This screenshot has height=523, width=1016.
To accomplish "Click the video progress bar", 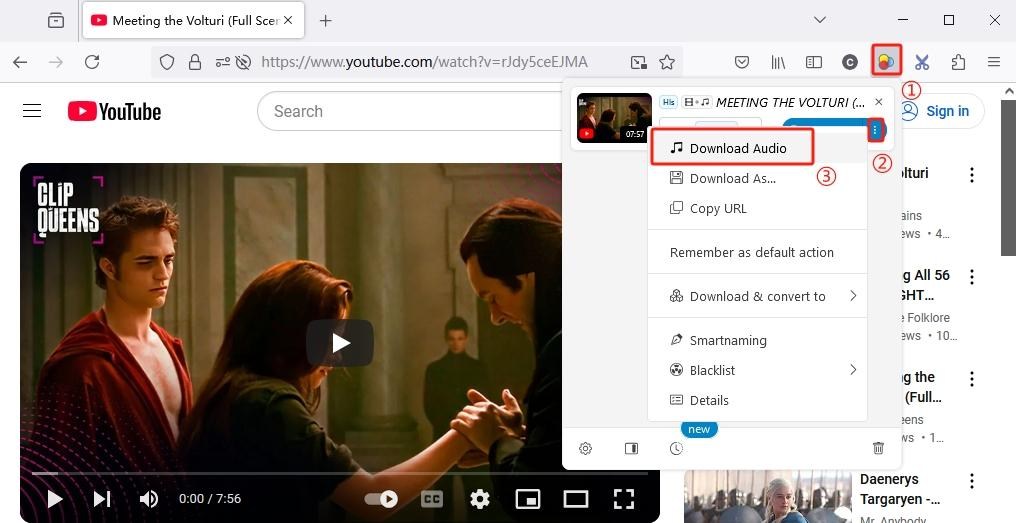I will (x=340, y=473).
